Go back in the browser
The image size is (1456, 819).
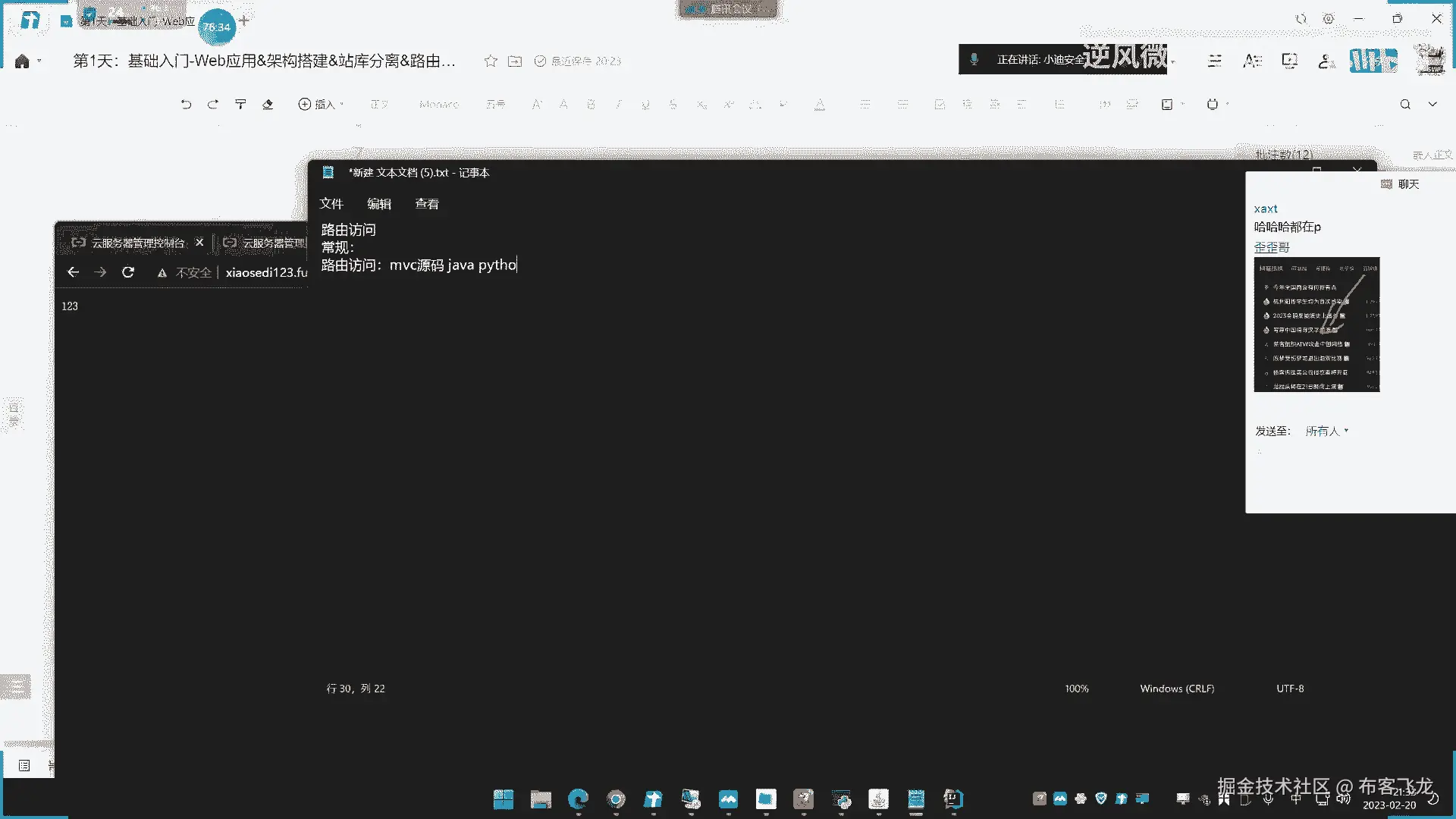(x=73, y=272)
